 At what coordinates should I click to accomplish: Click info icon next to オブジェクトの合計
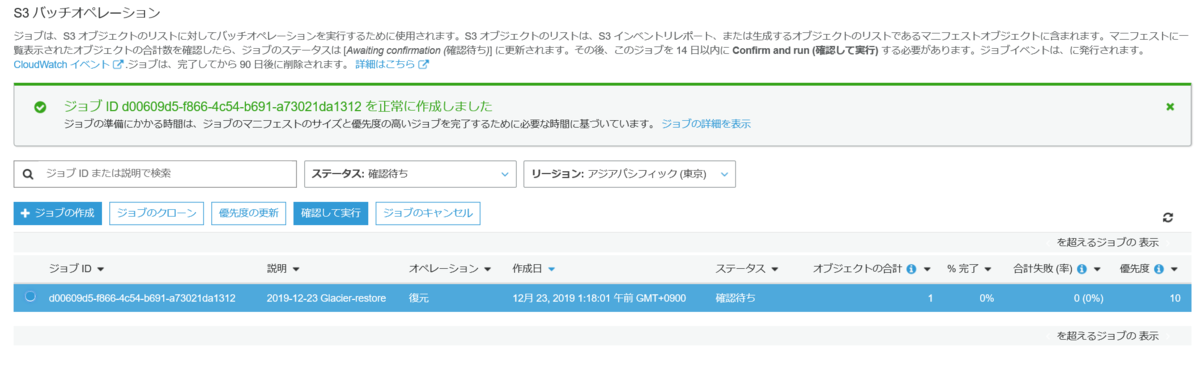[x=911, y=269]
